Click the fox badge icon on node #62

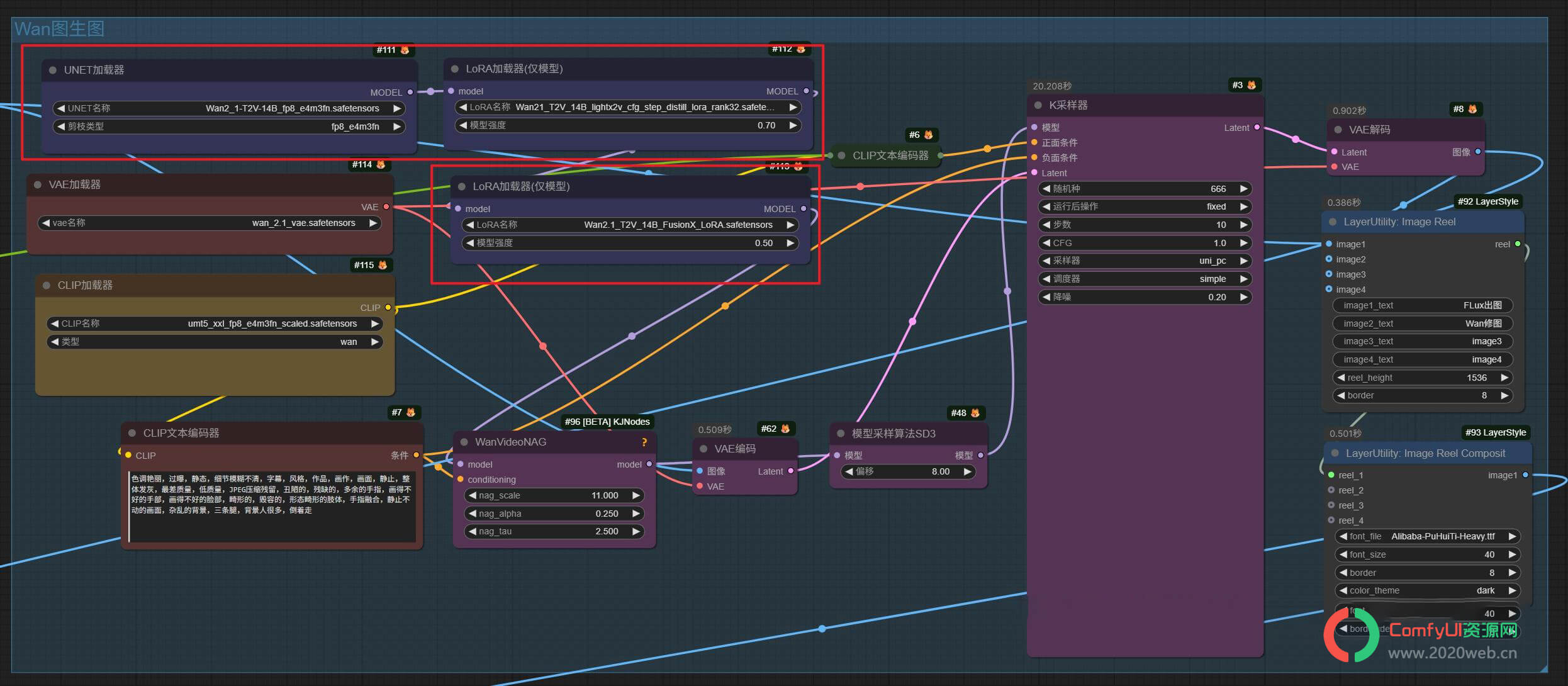coord(785,429)
